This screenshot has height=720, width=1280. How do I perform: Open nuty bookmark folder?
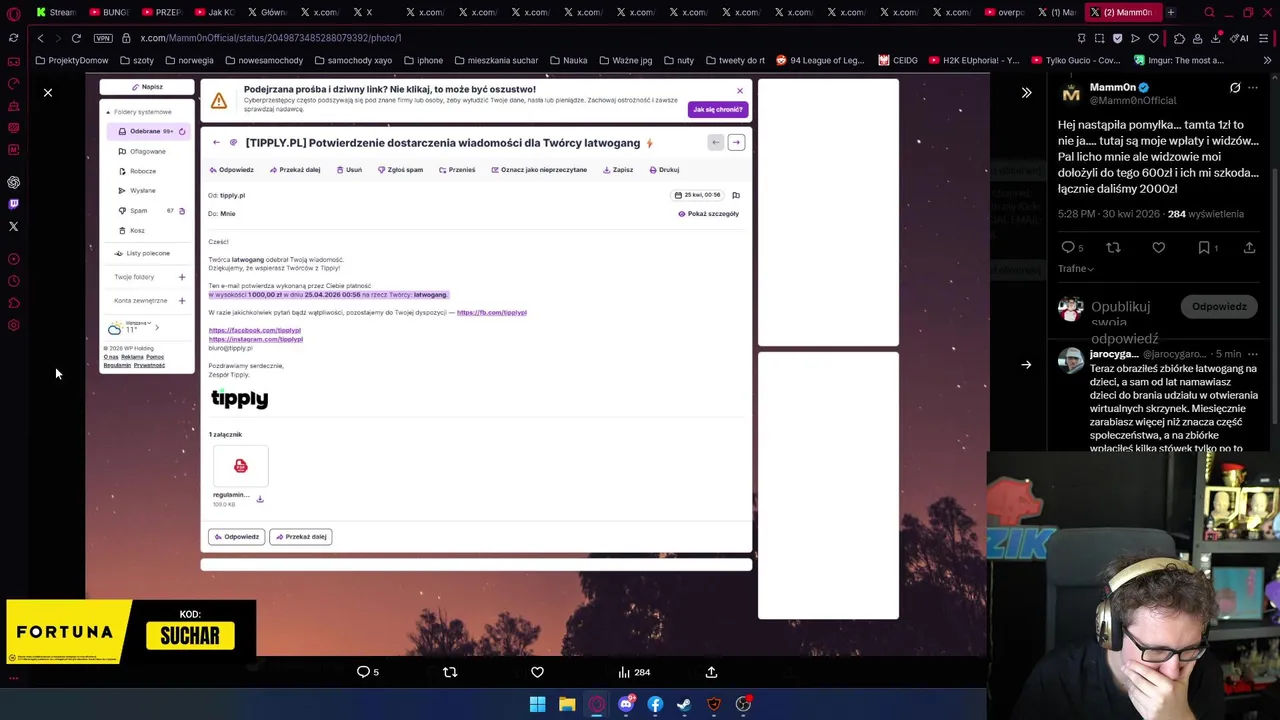(677, 60)
